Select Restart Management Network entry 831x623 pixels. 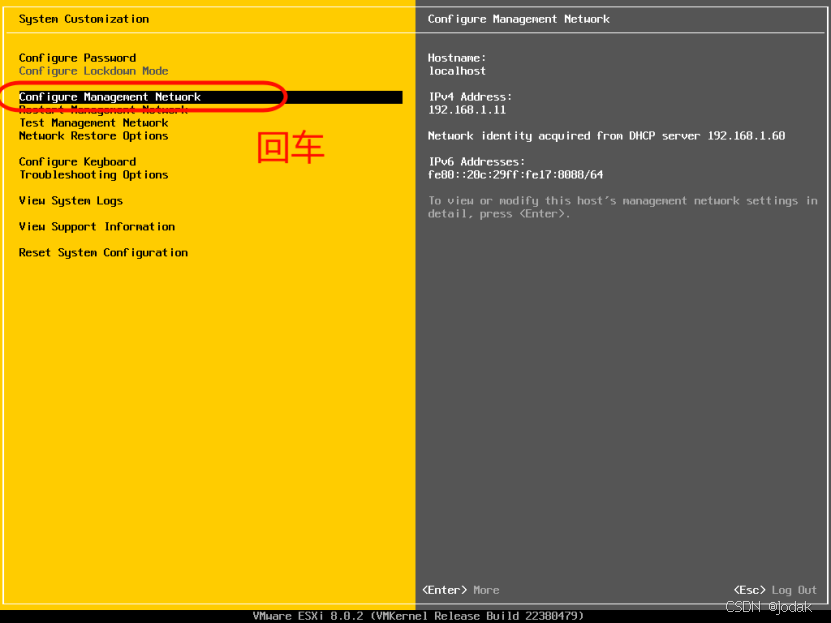(x=103, y=110)
